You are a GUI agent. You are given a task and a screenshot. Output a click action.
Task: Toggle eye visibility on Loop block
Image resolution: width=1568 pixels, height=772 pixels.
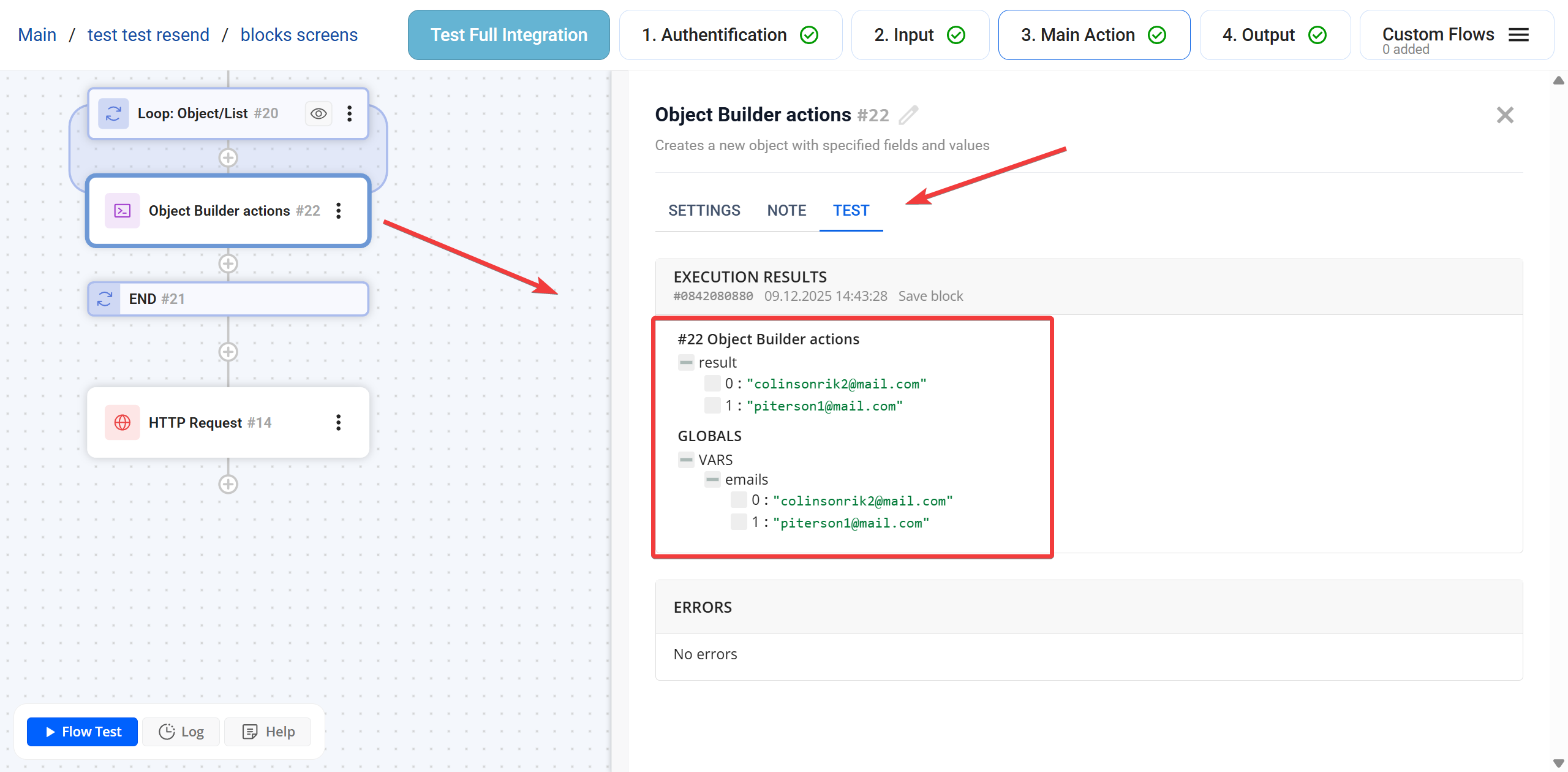(318, 113)
